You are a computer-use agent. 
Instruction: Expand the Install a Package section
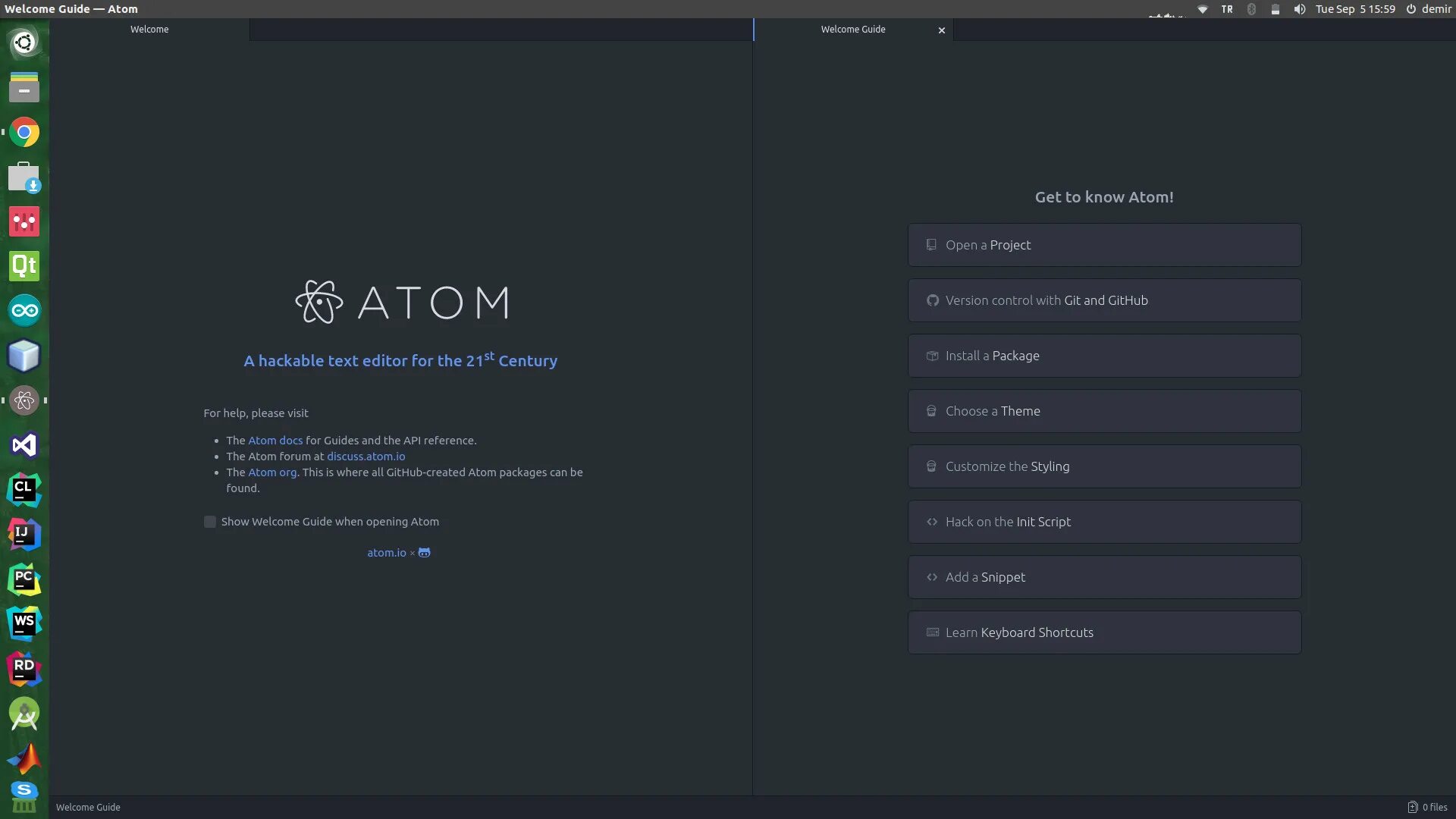pyautogui.click(x=1104, y=356)
